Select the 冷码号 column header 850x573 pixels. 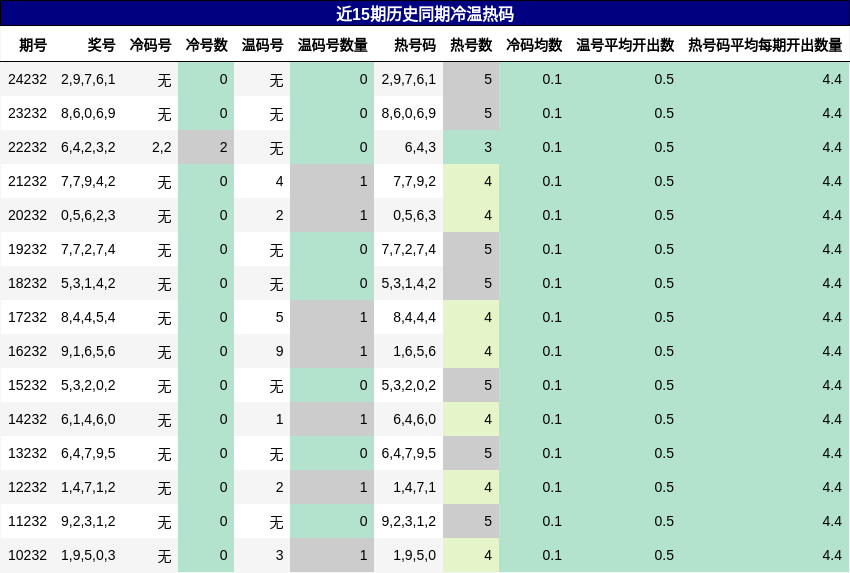click(x=150, y=45)
